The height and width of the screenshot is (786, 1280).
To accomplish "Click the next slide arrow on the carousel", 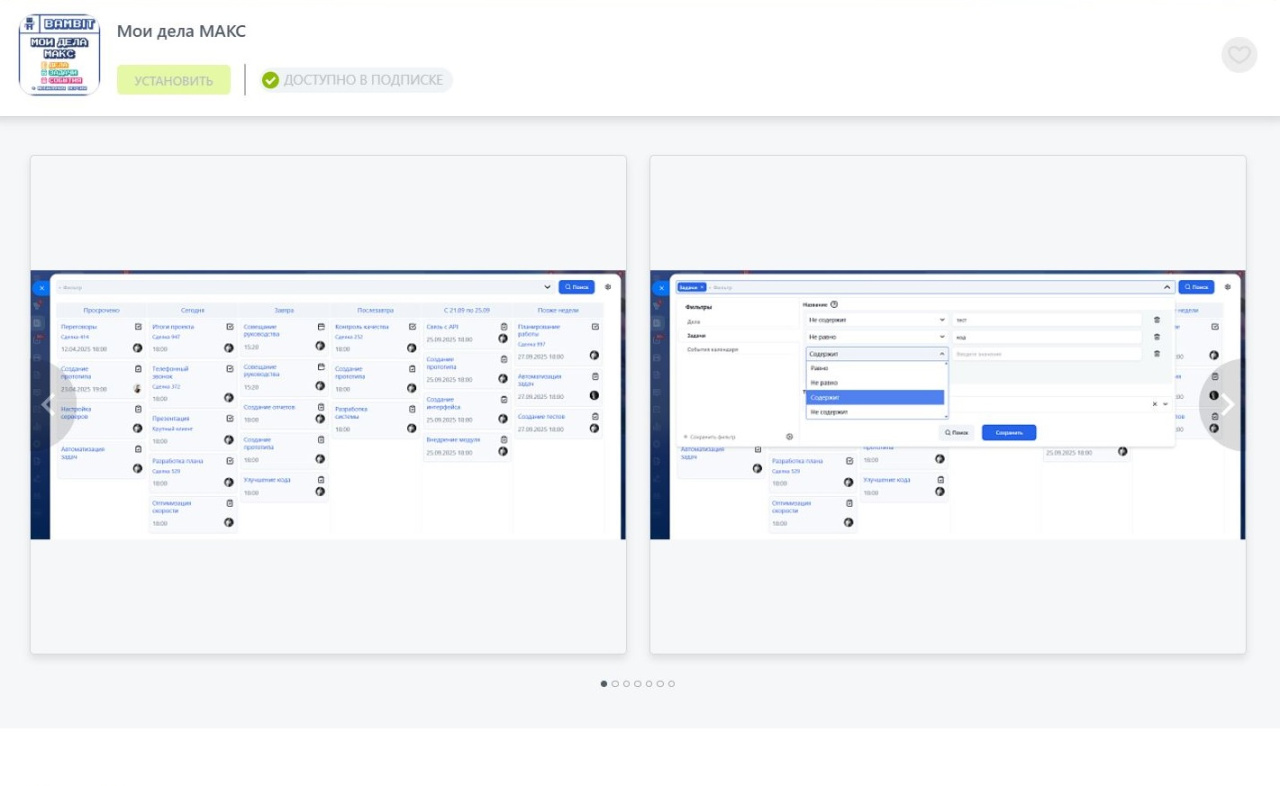I will pyautogui.click(x=1227, y=405).
